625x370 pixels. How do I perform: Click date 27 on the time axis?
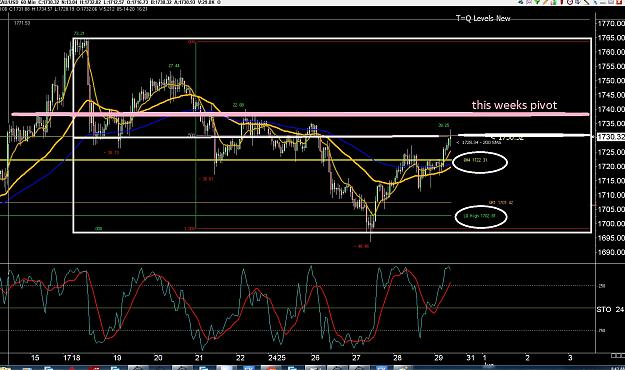(x=356, y=358)
